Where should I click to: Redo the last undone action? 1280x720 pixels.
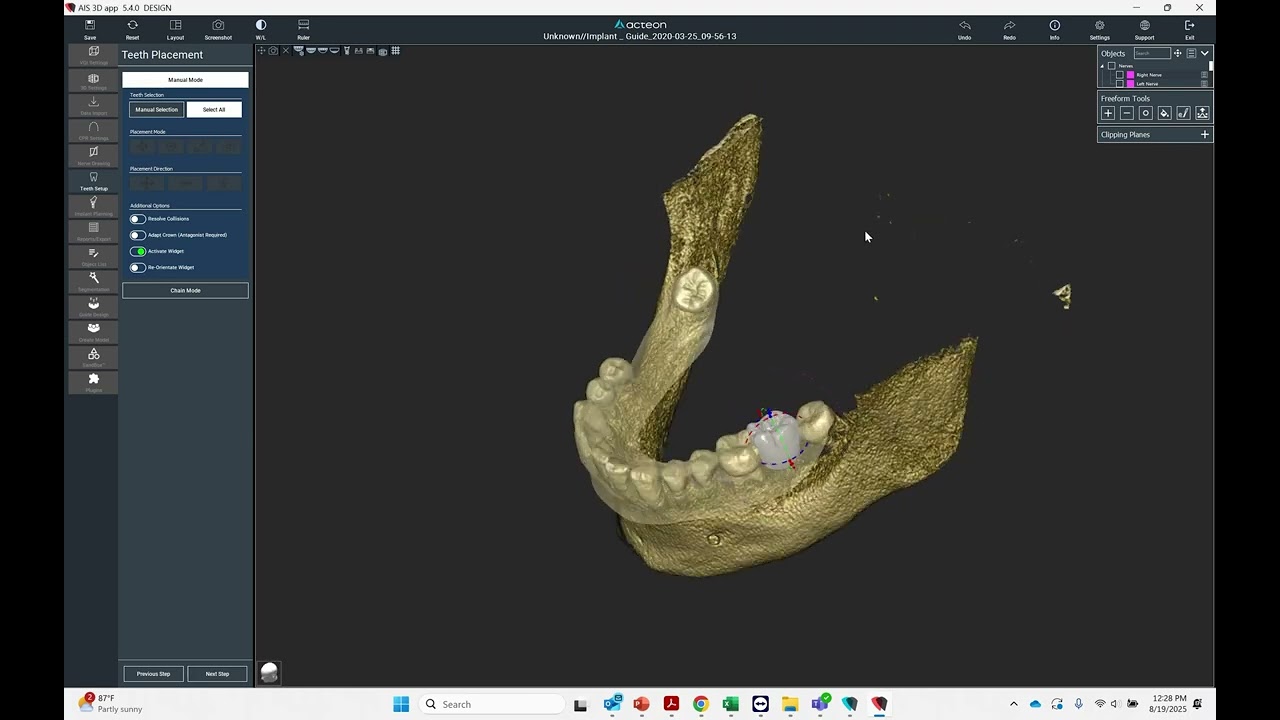[1009, 29]
